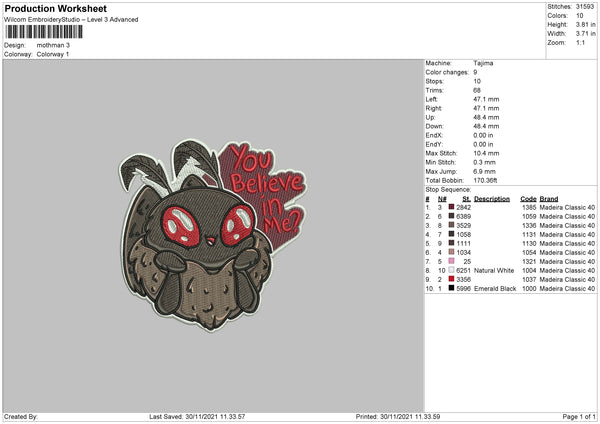This screenshot has width=600, height=424.
Task: Click the 'Color changes:' label
Action: pos(447,72)
